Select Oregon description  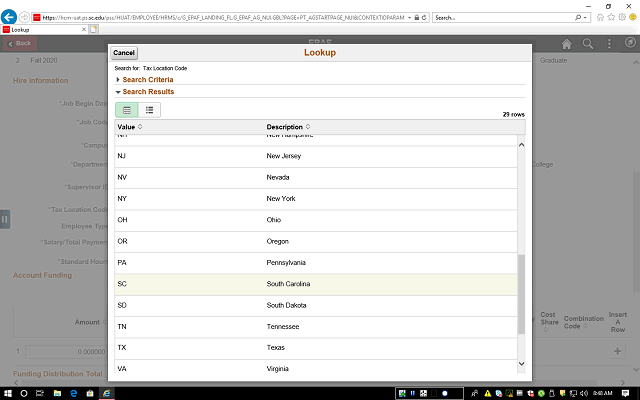pyautogui.click(x=278, y=241)
